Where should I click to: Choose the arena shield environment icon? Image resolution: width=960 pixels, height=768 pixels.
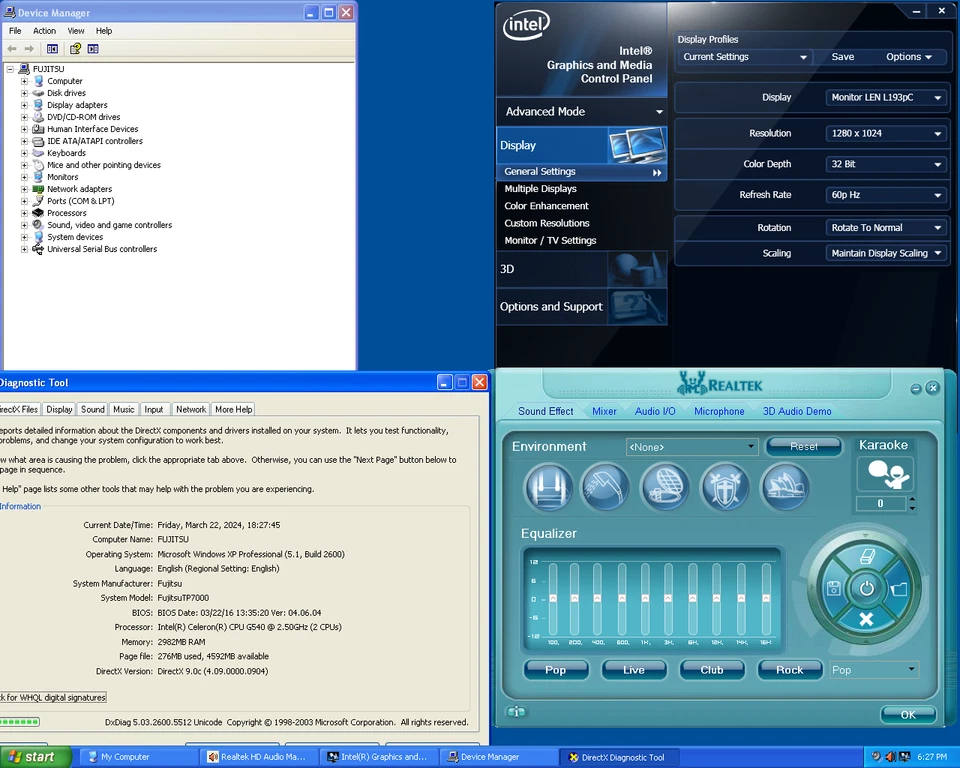725,485
